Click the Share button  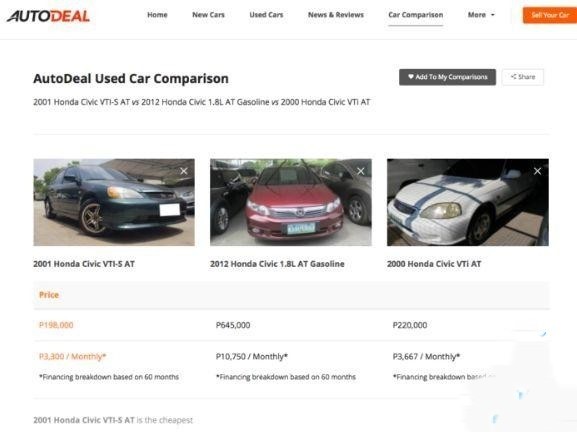[x=523, y=77]
